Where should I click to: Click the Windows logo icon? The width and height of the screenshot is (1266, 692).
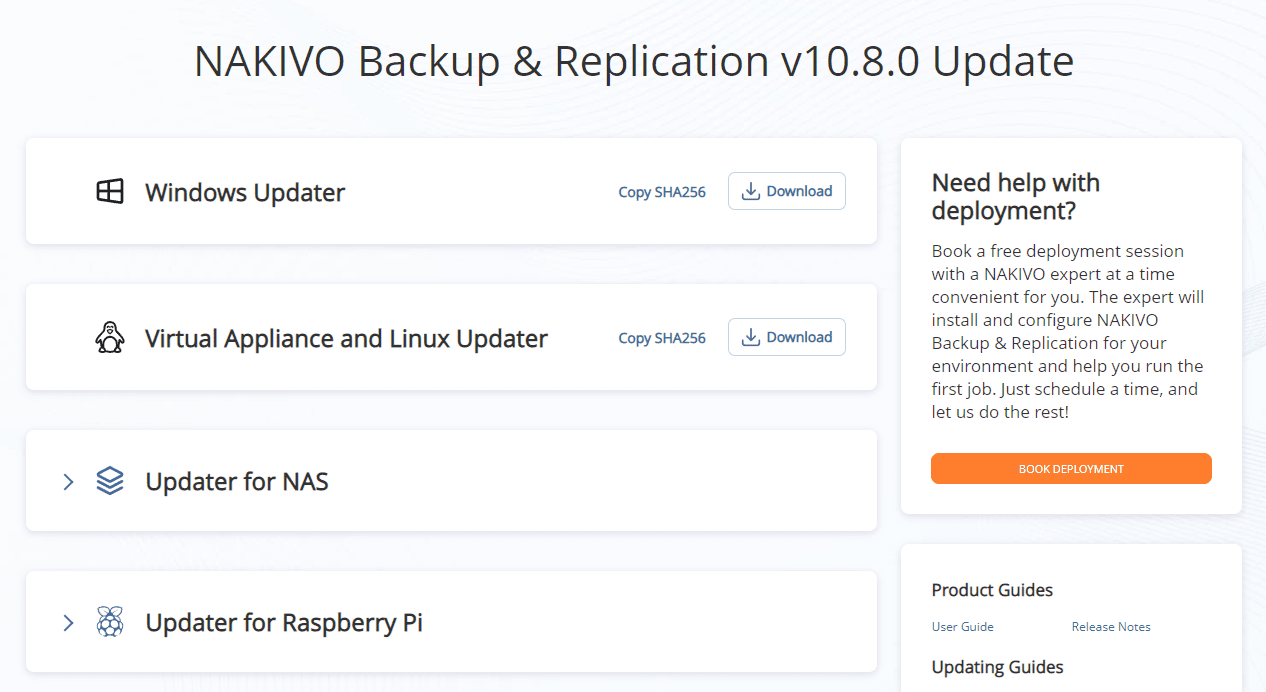(x=110, y=192)
